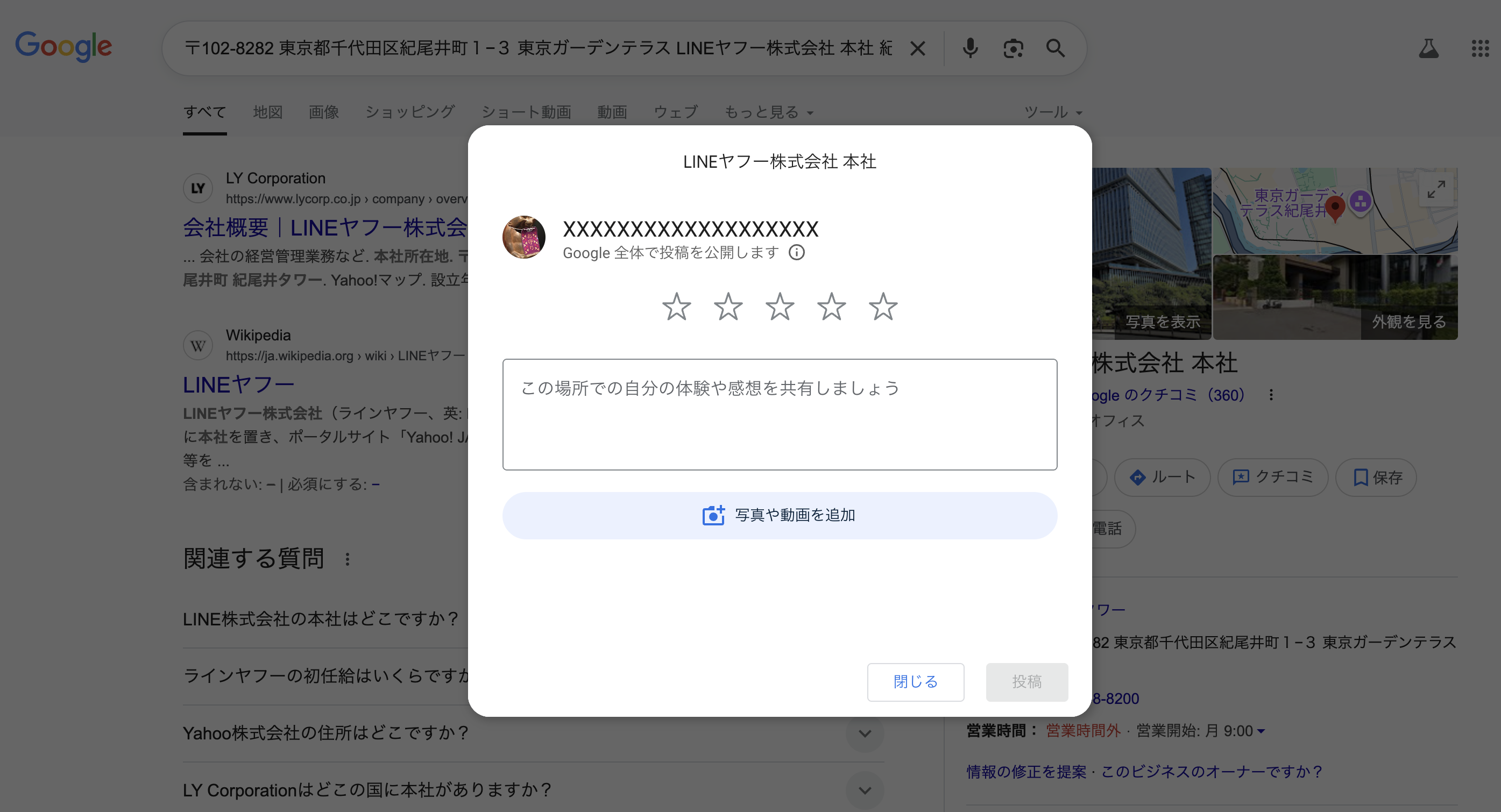Switch to the ウェブ tab
The height and width of the screenshot is (812, 1501).
click(x=676, y=112)
